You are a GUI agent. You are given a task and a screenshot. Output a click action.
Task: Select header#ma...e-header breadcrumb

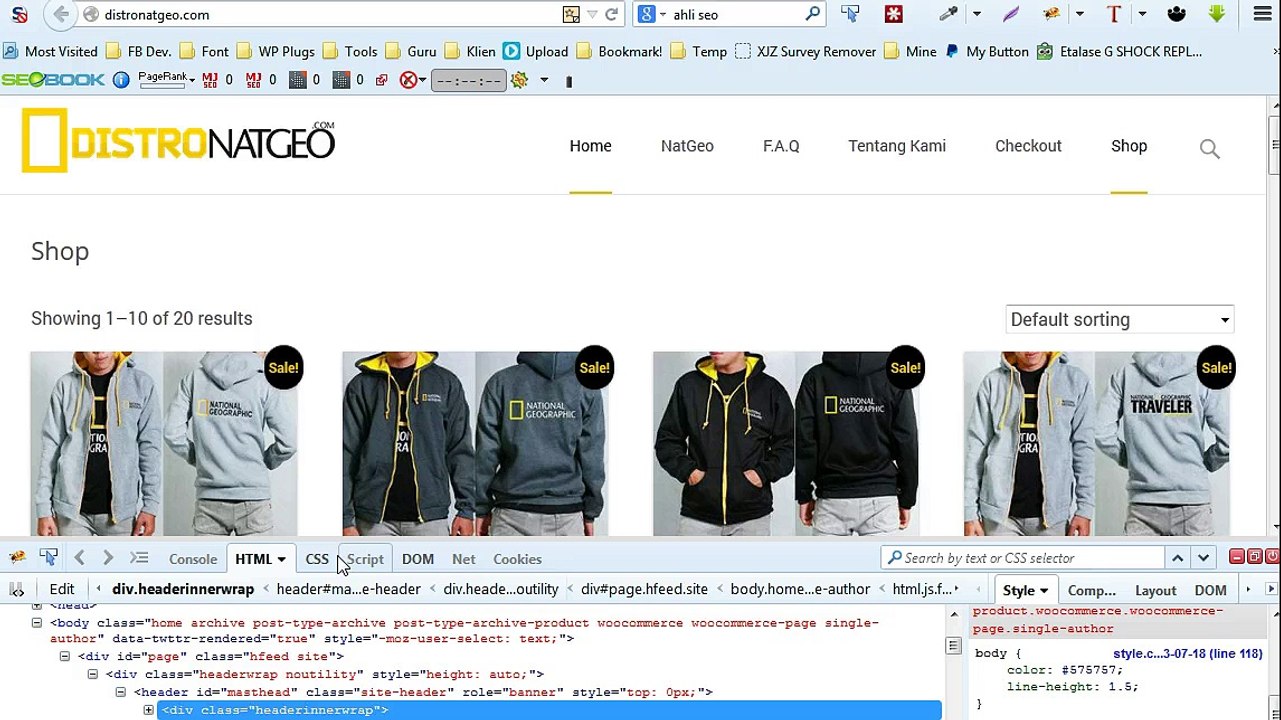[x=348, y=589]
